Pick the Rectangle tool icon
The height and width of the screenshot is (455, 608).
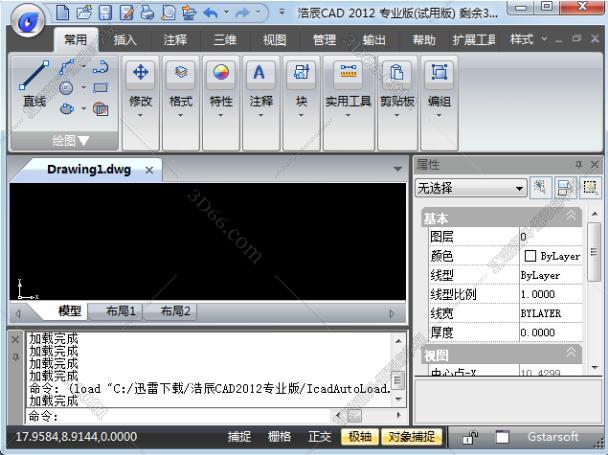100,88
